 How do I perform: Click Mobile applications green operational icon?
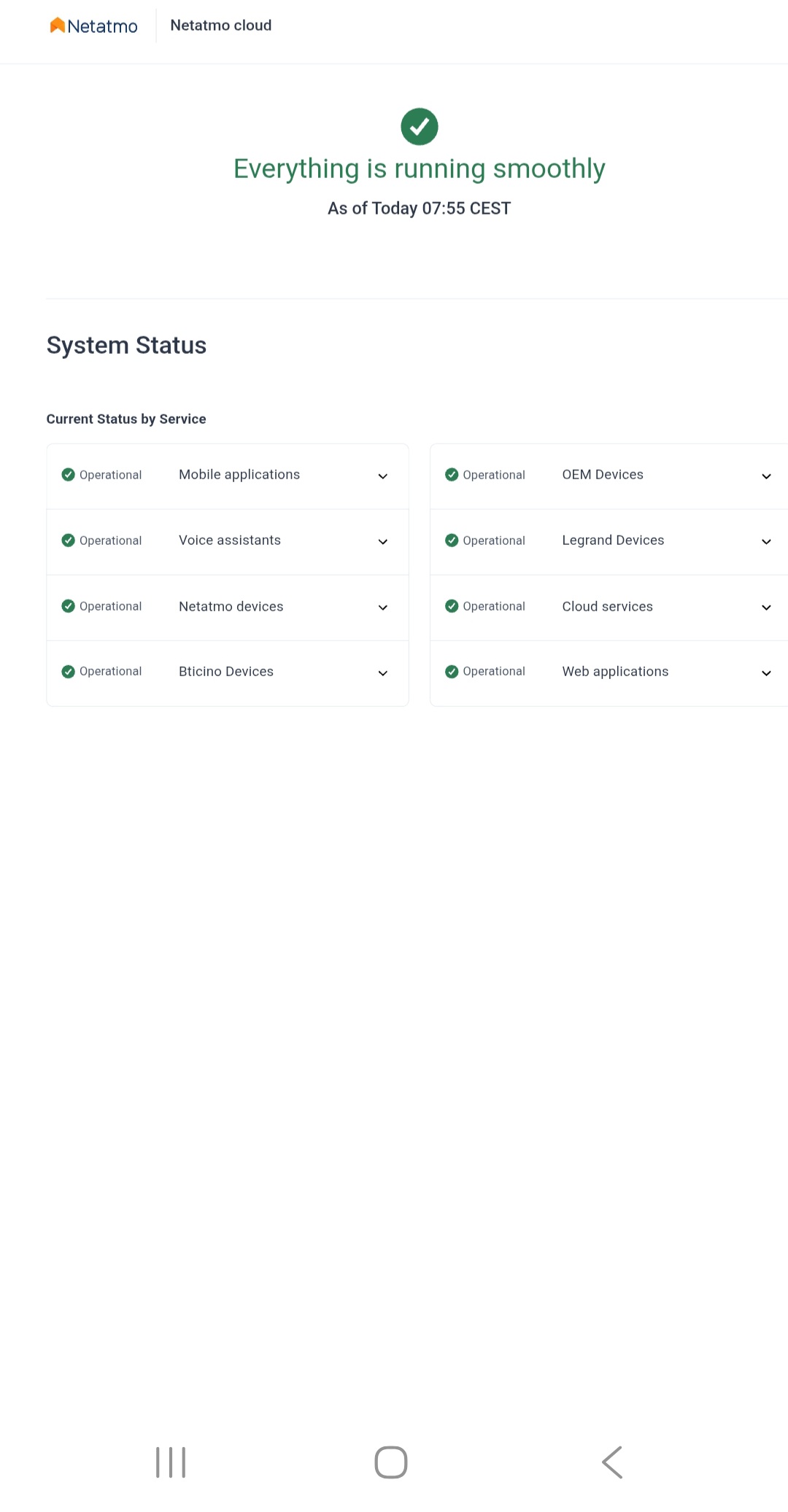pyautogui.click(x=69, y=475)
